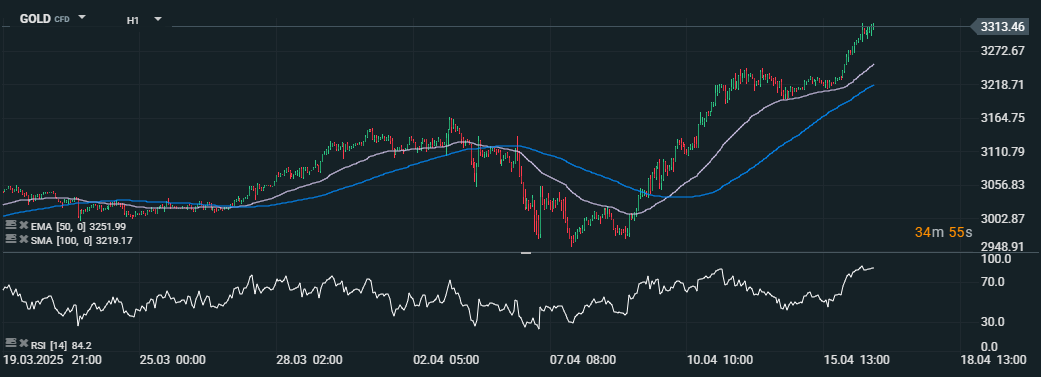Remove the RSI [14] indicator
Screen dimensions: 1041x377
(24, 344)
